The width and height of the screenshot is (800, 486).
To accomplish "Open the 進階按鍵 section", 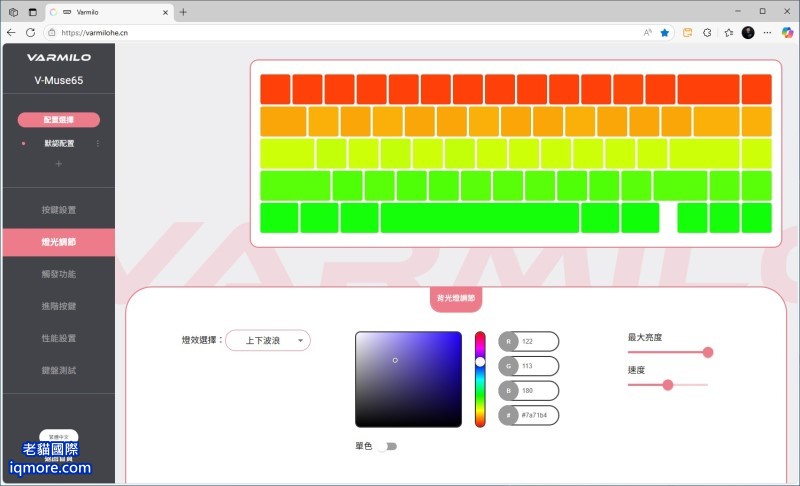I will point(59,306).
